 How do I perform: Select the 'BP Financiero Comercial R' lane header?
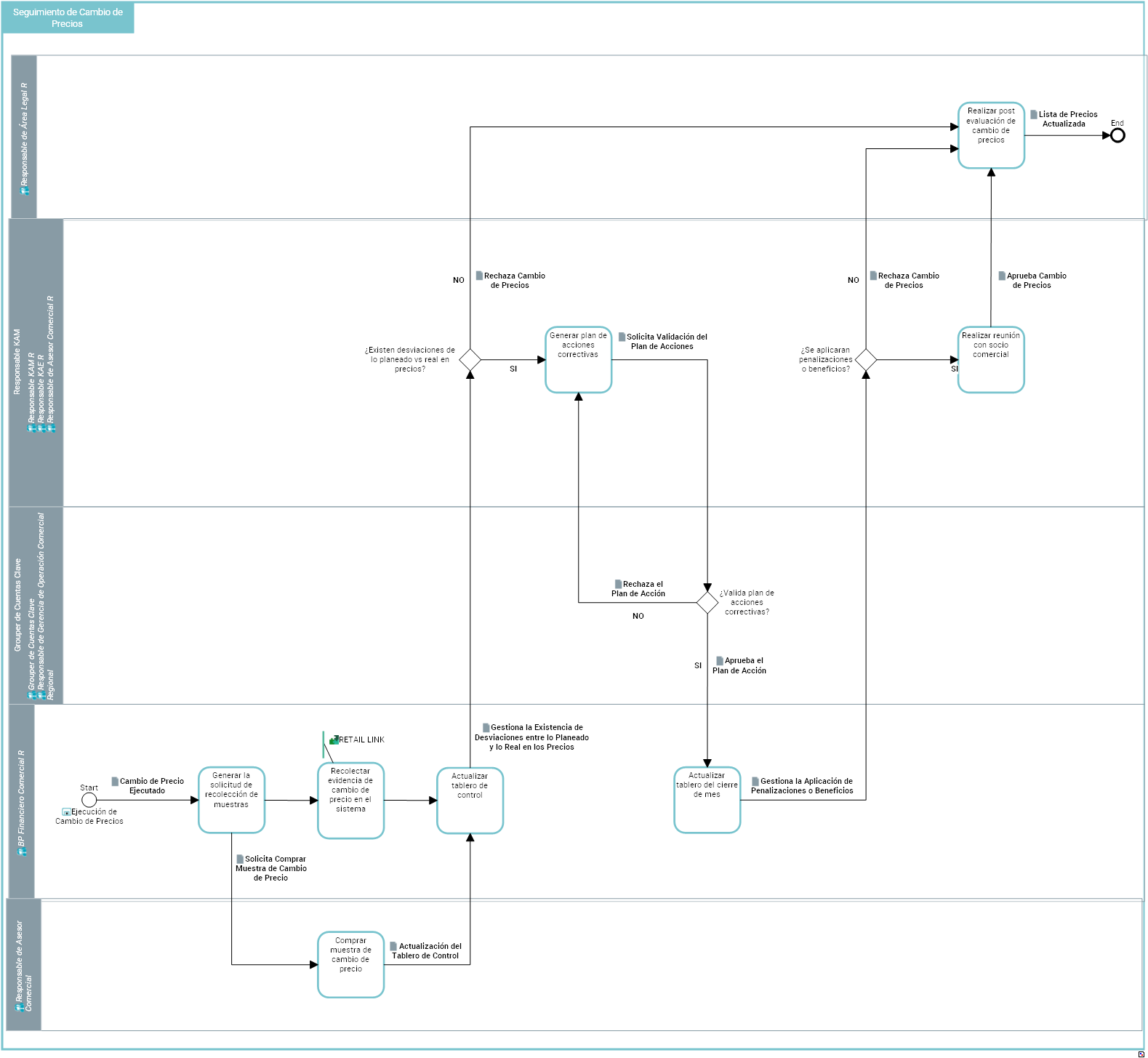[21, 801]
